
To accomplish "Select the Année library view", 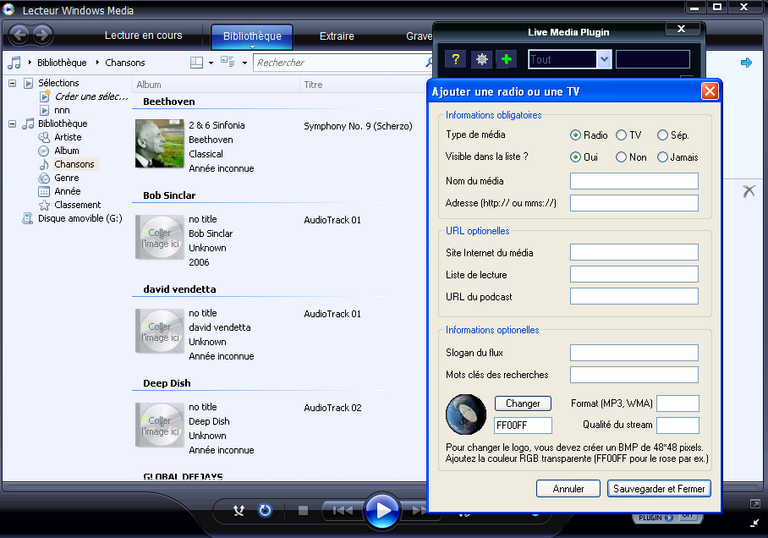I will 67,191.
